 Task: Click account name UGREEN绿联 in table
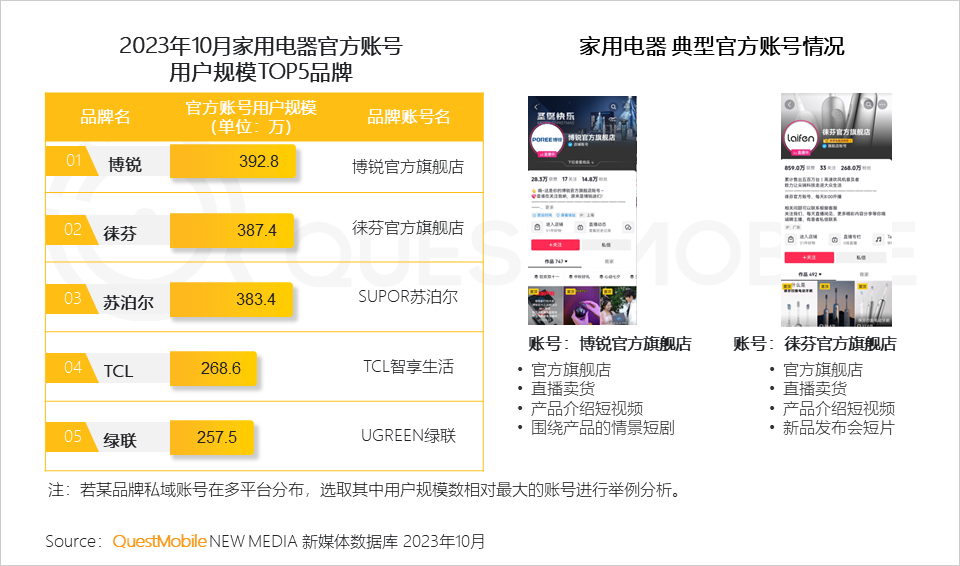[408, 436]
